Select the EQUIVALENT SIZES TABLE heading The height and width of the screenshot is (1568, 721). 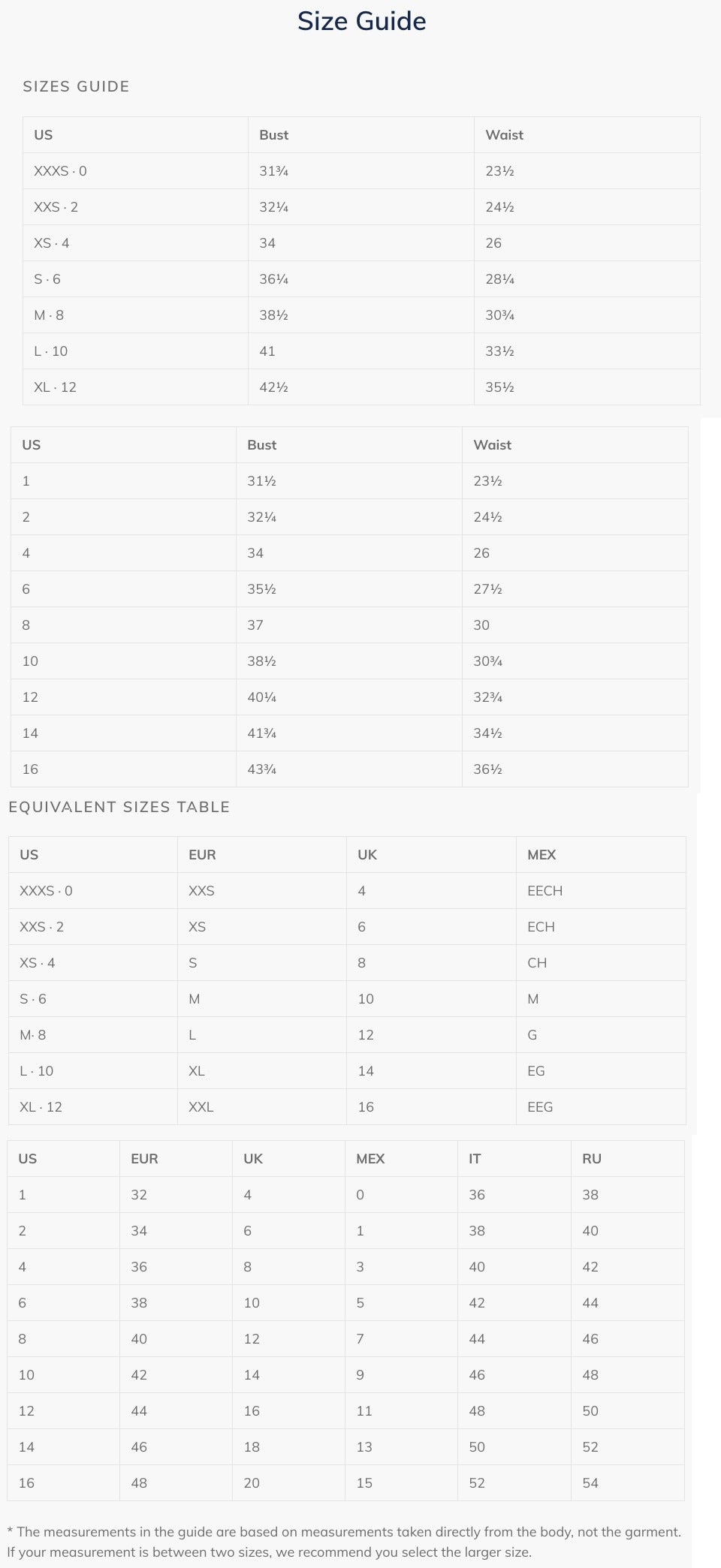click(119, 807)
